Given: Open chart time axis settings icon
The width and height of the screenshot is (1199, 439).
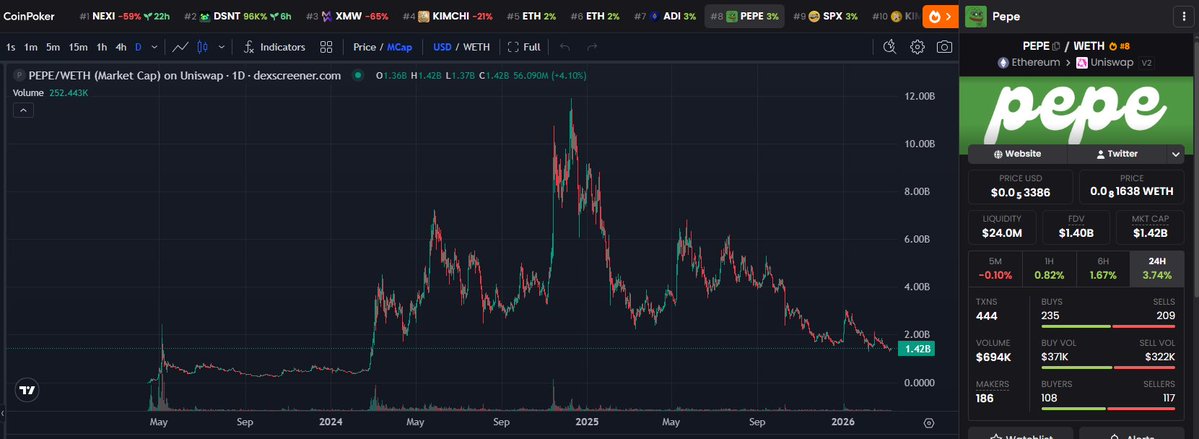Looking at the screenshot, I should pos(929,423).
